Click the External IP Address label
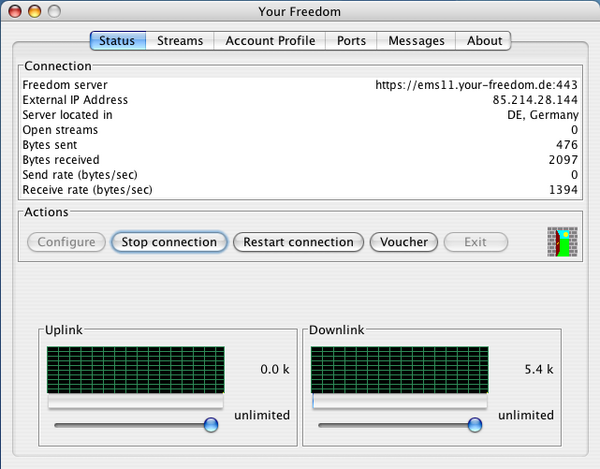Viewport: 600px width, 469px height. point(75,100)
